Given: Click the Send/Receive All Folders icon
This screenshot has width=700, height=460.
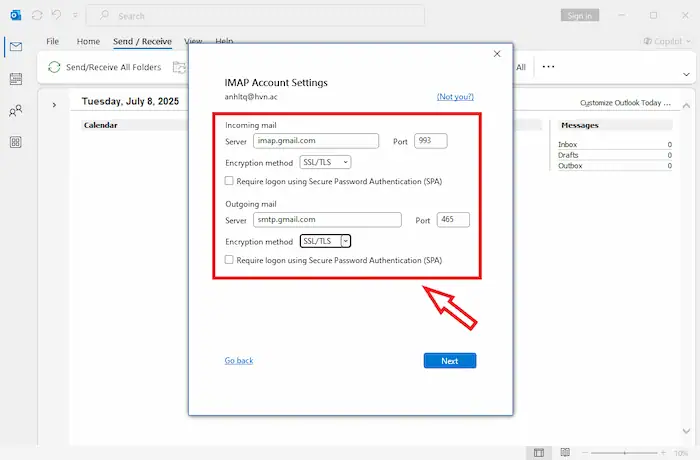Looking at the screenshot, I should 54,67.
